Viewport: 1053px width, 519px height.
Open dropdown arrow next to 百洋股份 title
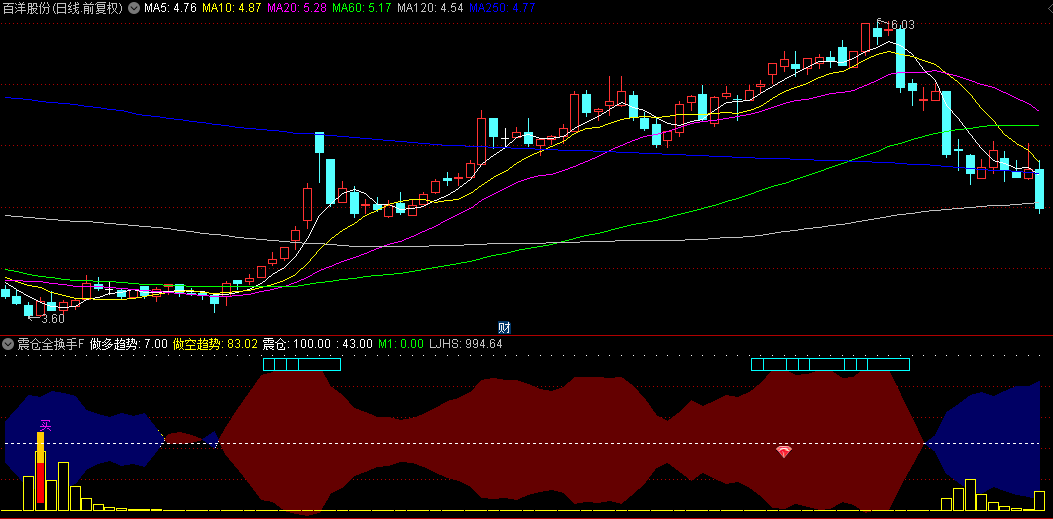coord(134,8)
